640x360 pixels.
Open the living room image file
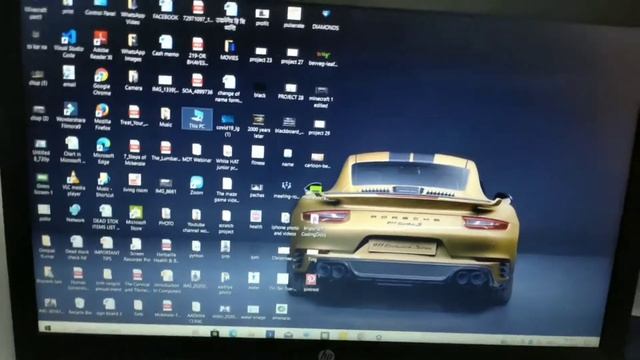[135, 182]
